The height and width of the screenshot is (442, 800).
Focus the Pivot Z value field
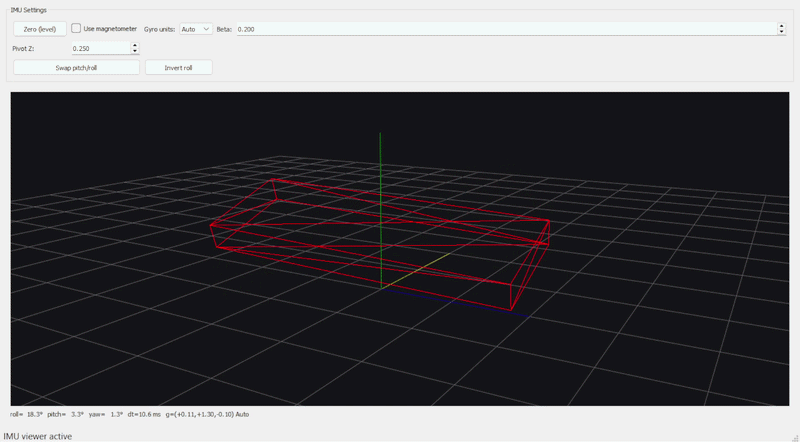click(101, 48)
